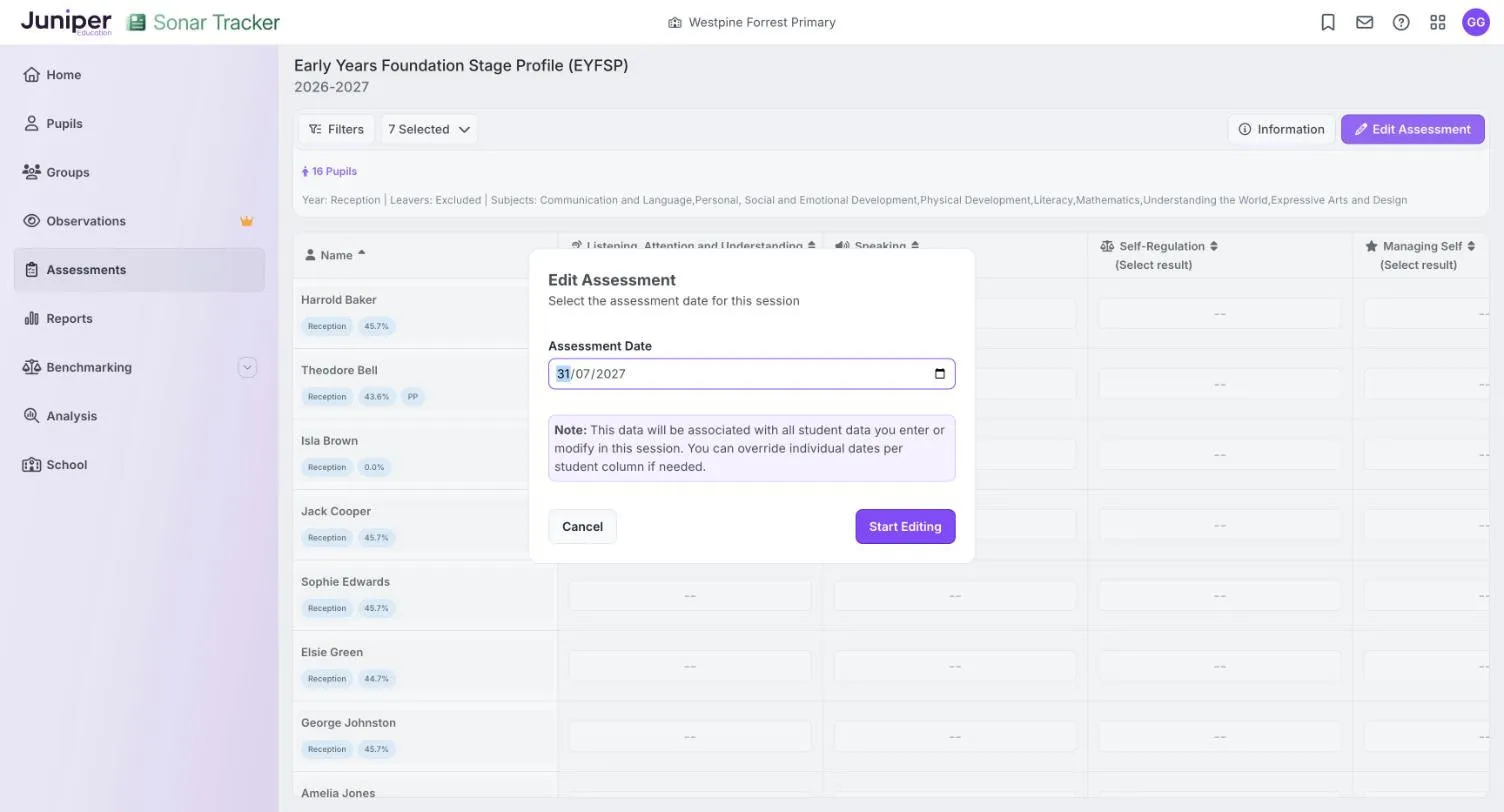Viewport: 1504px width, 812px height.
Task: Open Reports in the sidebar
Action: [x=139, y=319]
